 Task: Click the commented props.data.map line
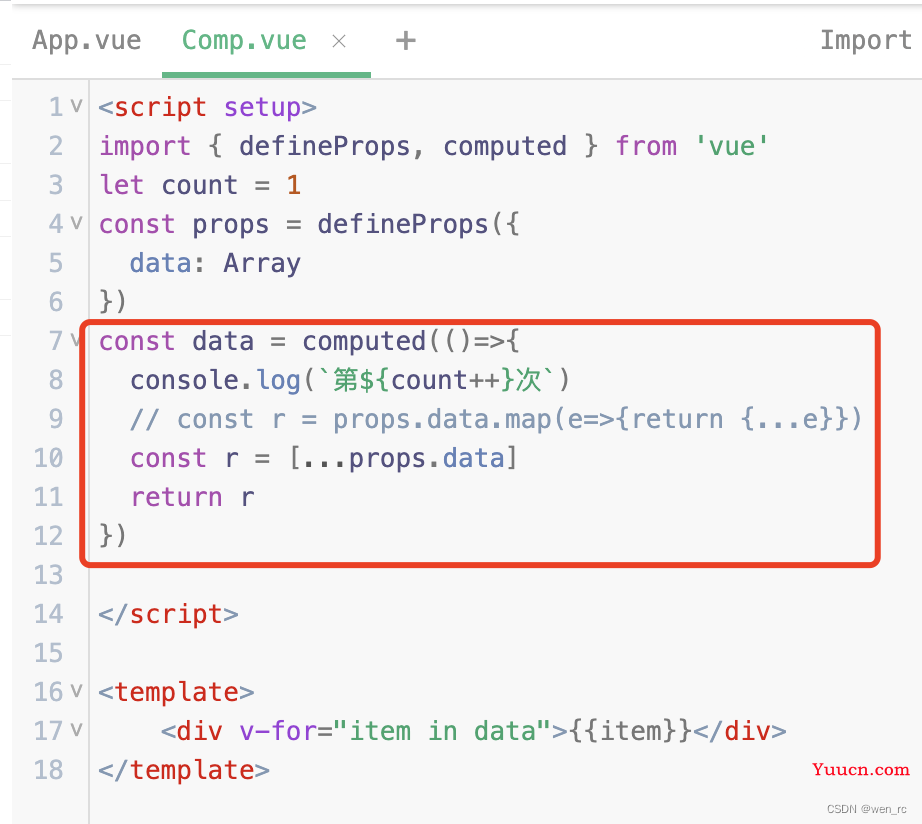496,419
